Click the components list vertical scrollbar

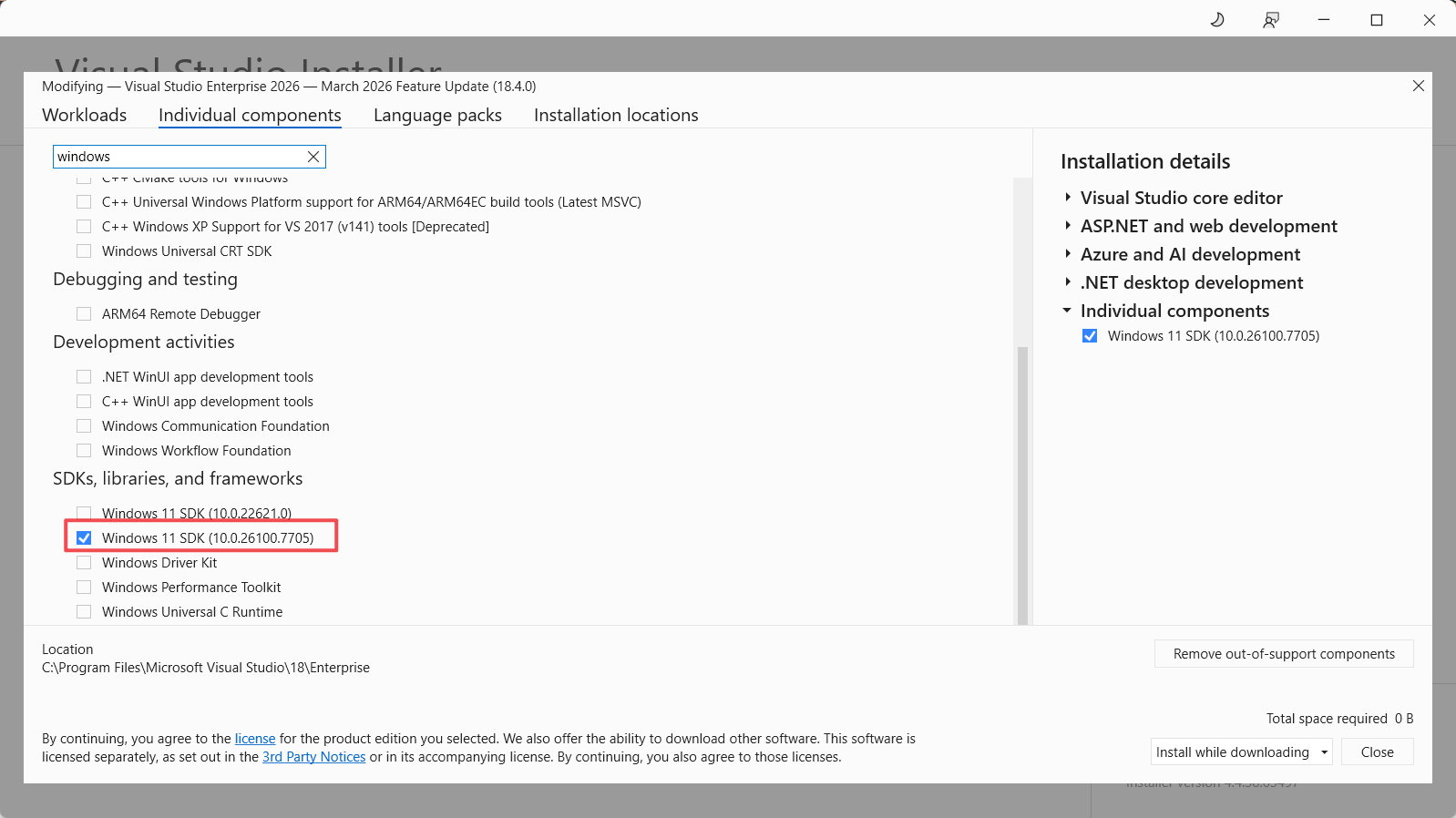pos(1022,483)
